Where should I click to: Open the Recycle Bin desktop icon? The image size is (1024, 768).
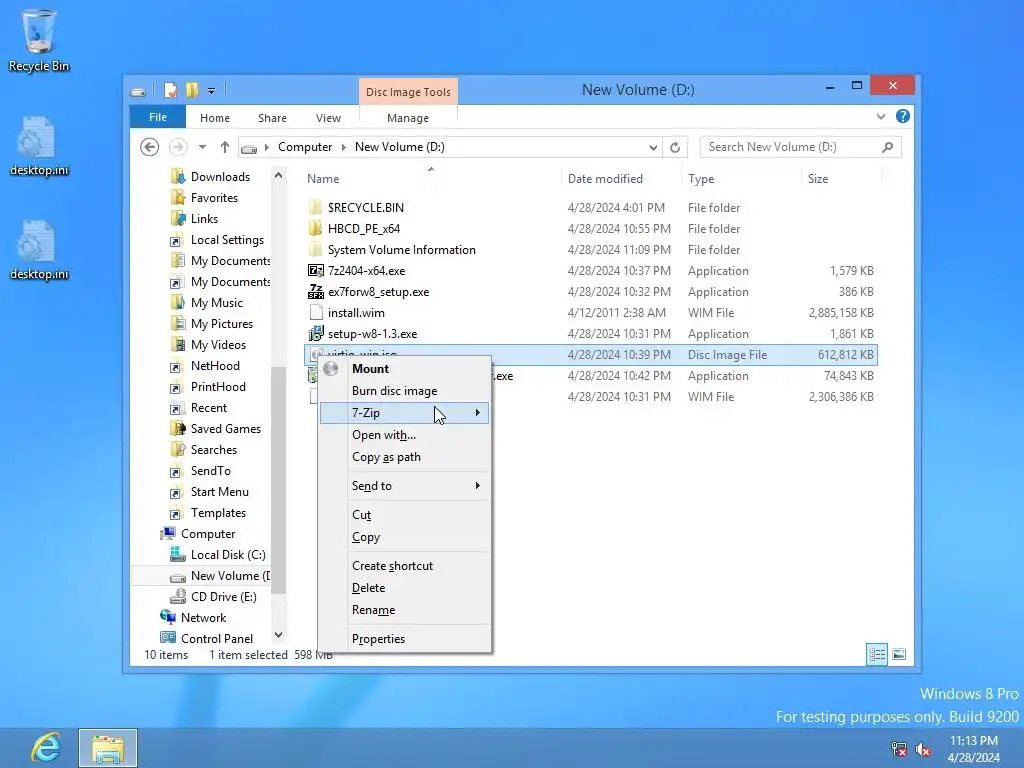pos(39,39)
